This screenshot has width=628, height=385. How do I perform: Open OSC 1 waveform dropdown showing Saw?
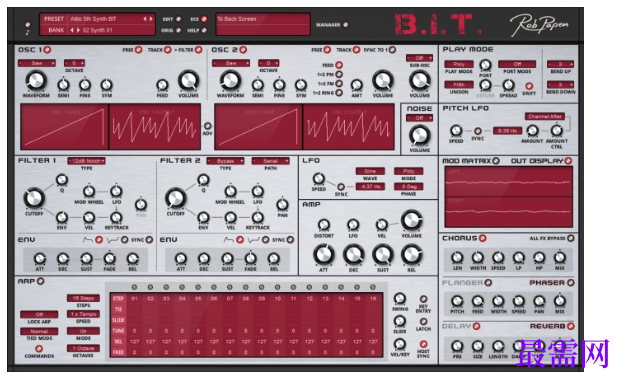[x=37, y=63]
